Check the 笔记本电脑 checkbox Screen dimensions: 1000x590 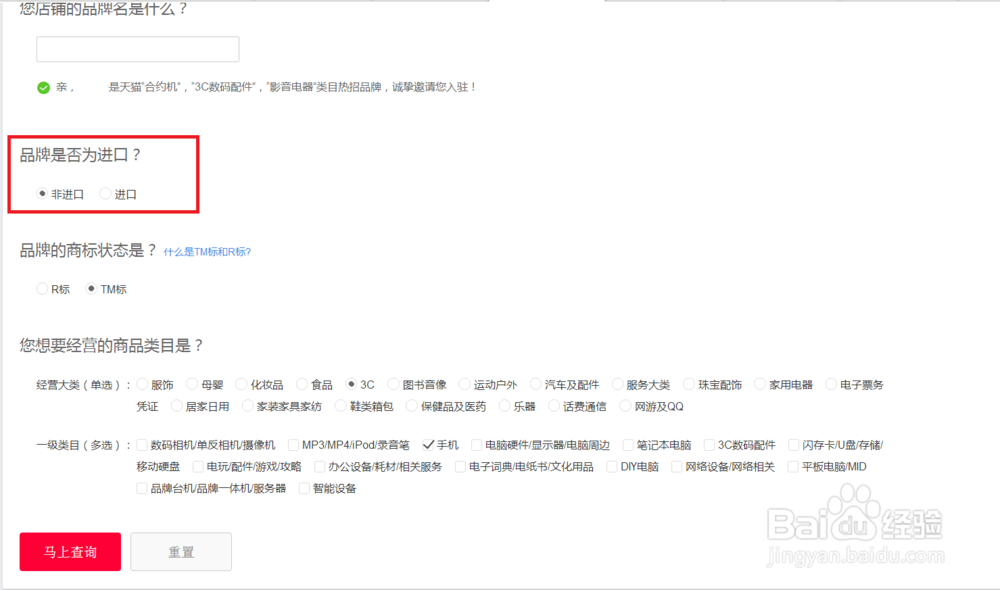coord(628,445)
